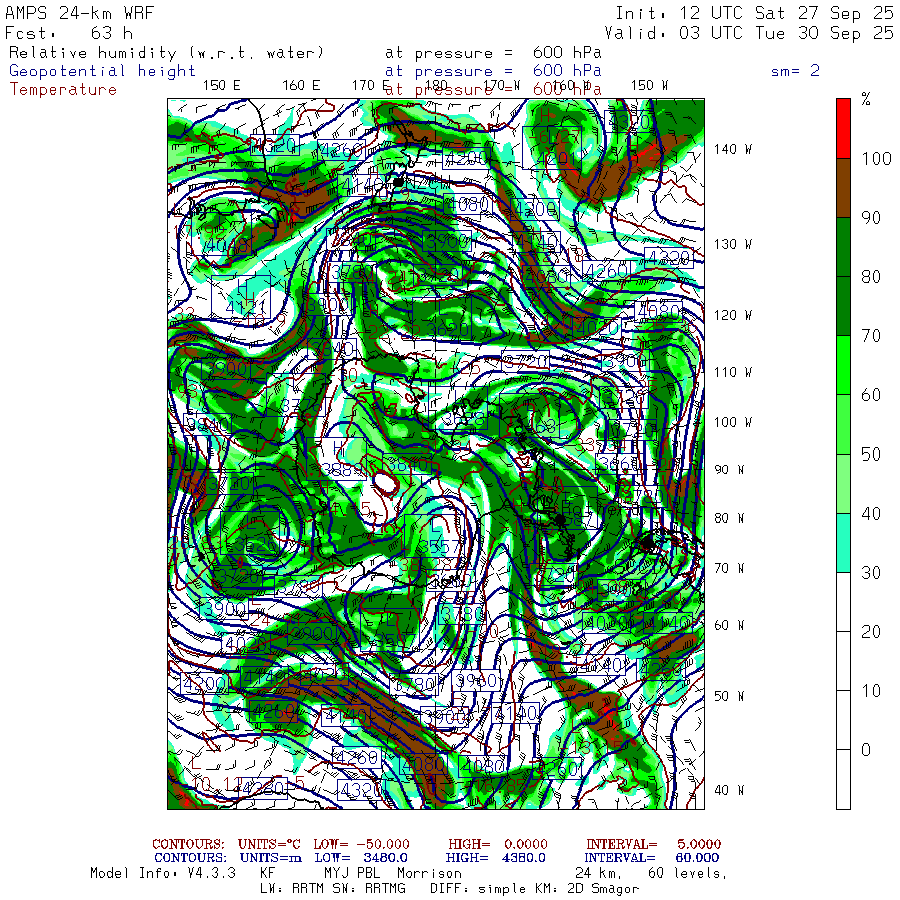Select the 'Fcst: 63 h' forecast hour text

click(69, 33)
